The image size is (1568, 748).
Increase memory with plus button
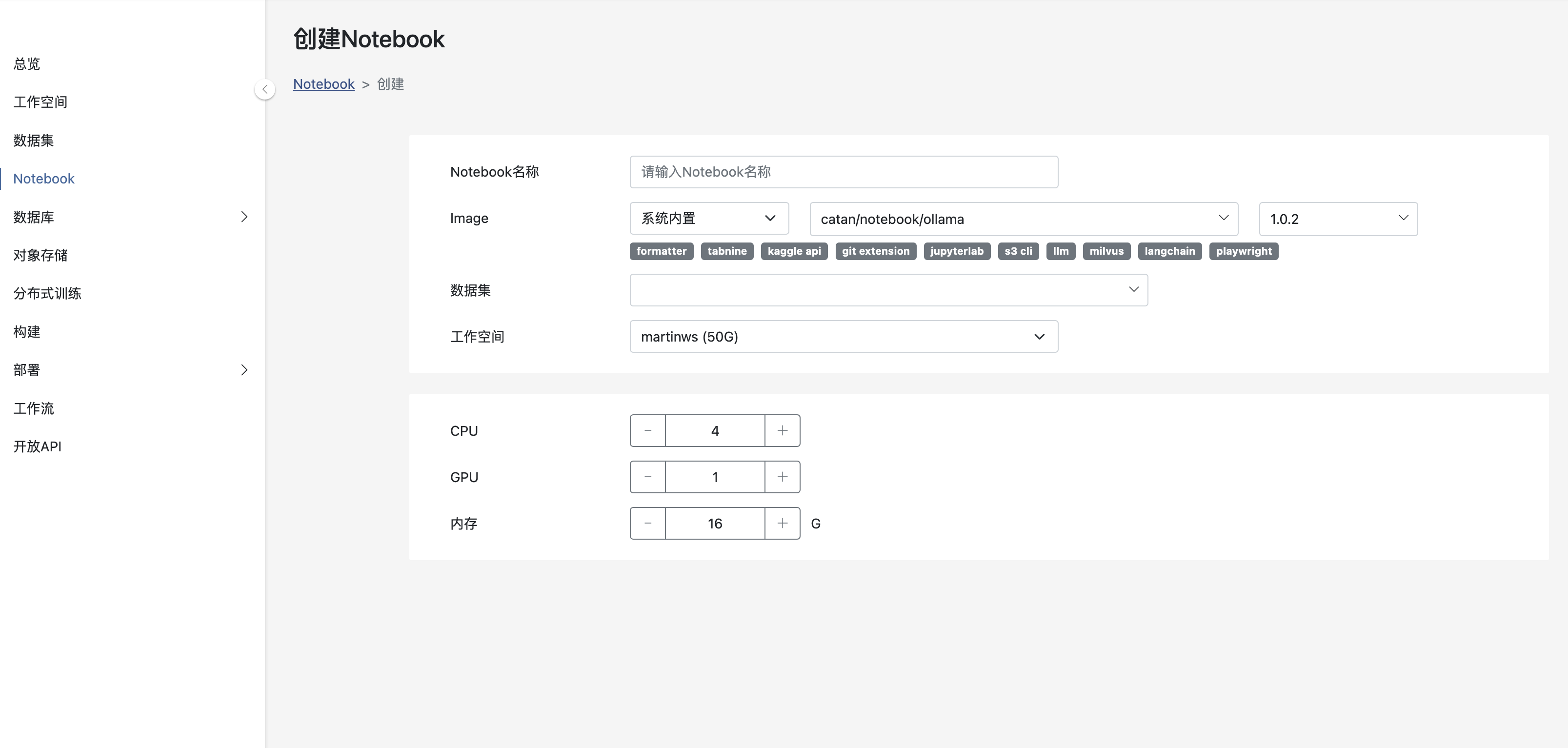[782, 524]
